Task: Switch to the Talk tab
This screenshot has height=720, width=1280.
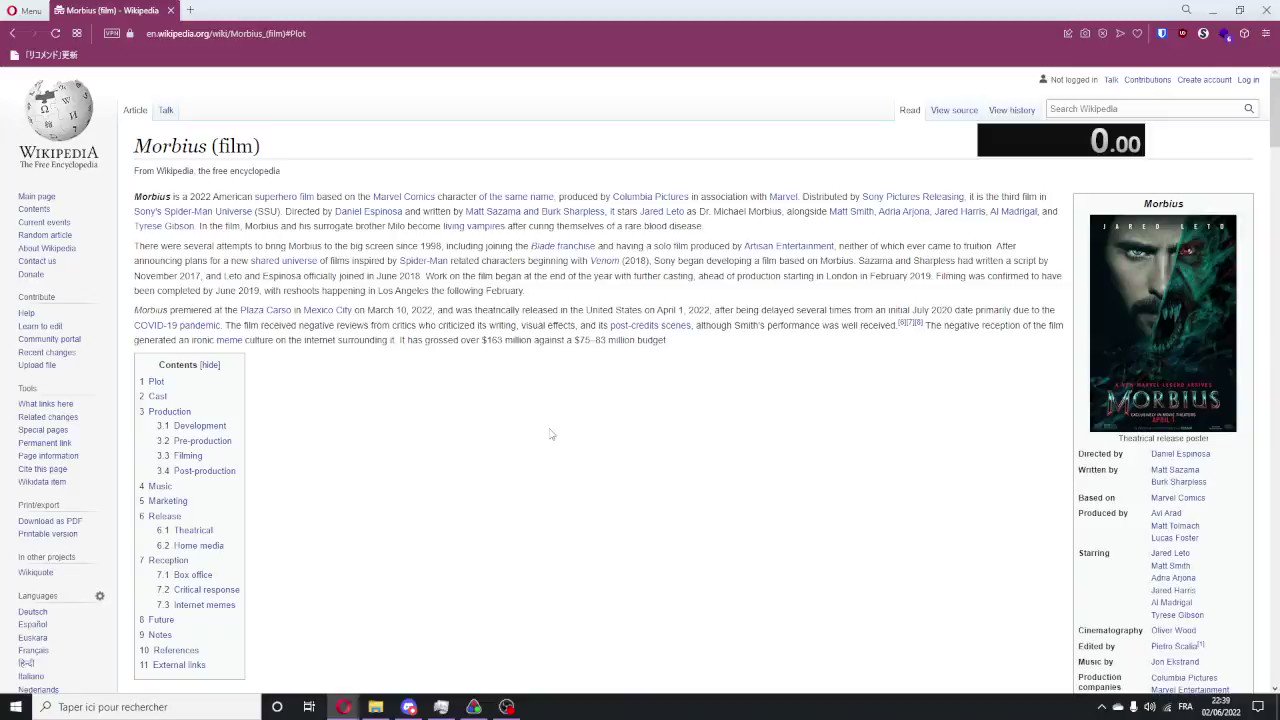Action: (166, 110)
